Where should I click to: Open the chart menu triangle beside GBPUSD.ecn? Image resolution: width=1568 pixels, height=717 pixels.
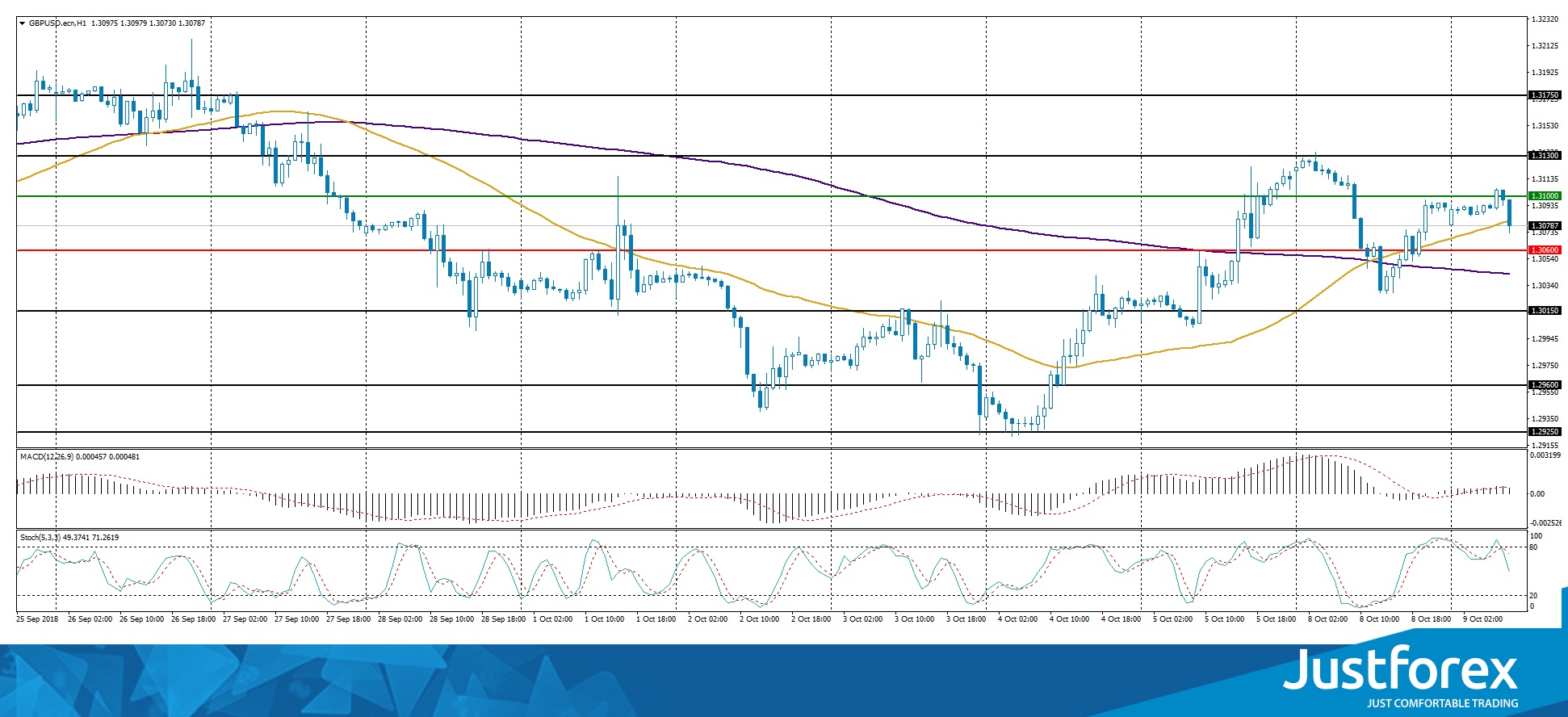tap(23, 23)
